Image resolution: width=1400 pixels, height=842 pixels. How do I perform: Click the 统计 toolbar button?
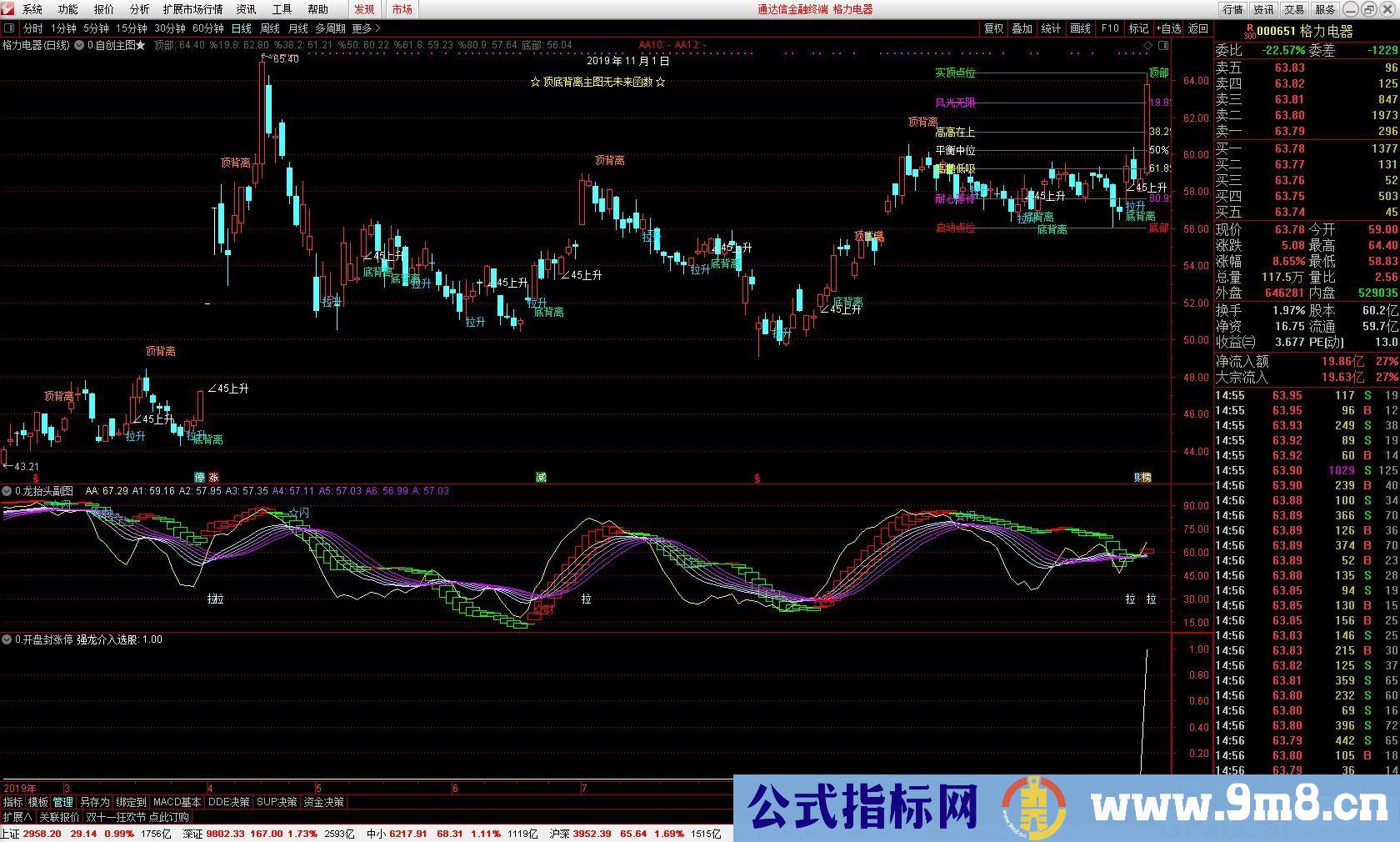pos(1052,28)
